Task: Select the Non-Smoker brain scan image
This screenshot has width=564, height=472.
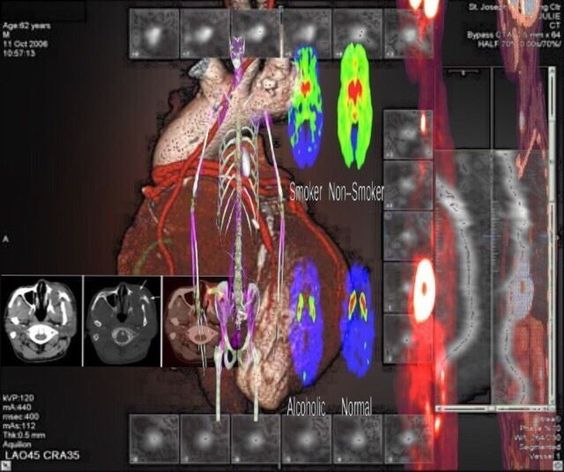Action: [354, 106]
